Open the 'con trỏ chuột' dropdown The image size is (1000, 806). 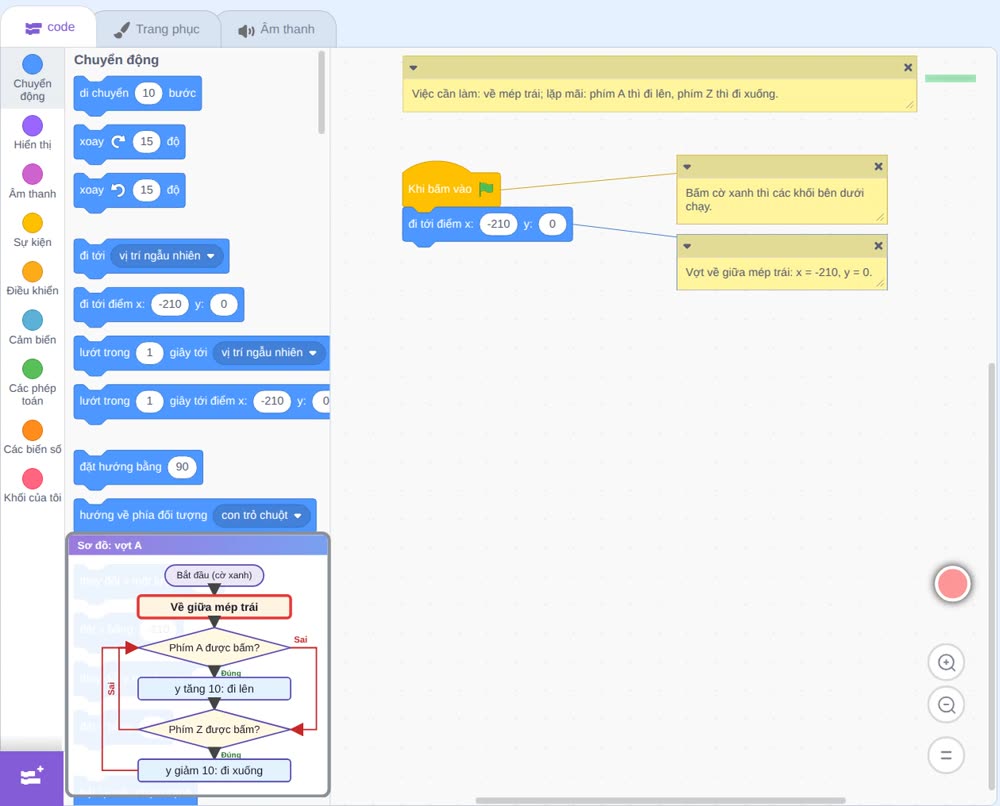(261, 515)
